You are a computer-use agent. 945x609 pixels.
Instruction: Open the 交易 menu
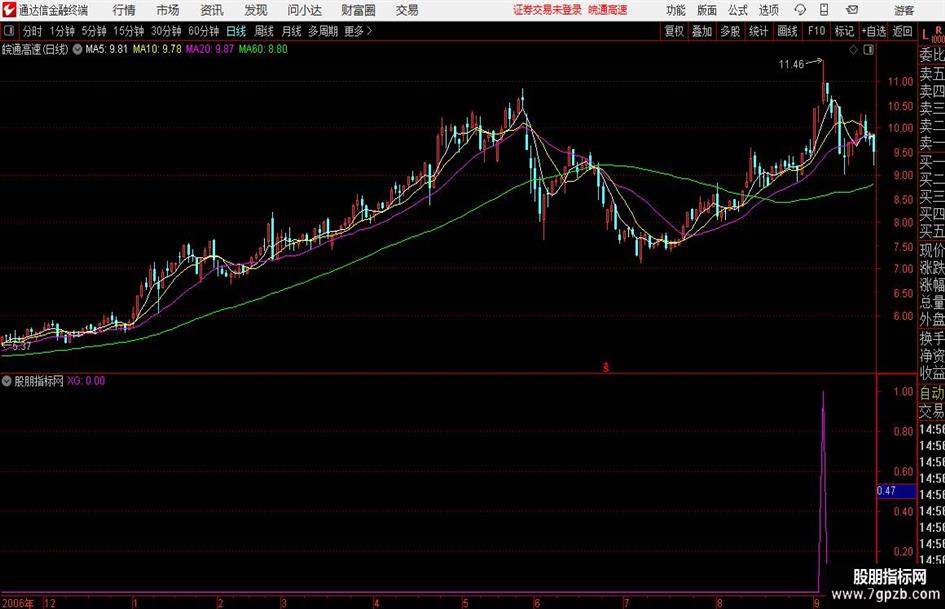pos(407,10)
